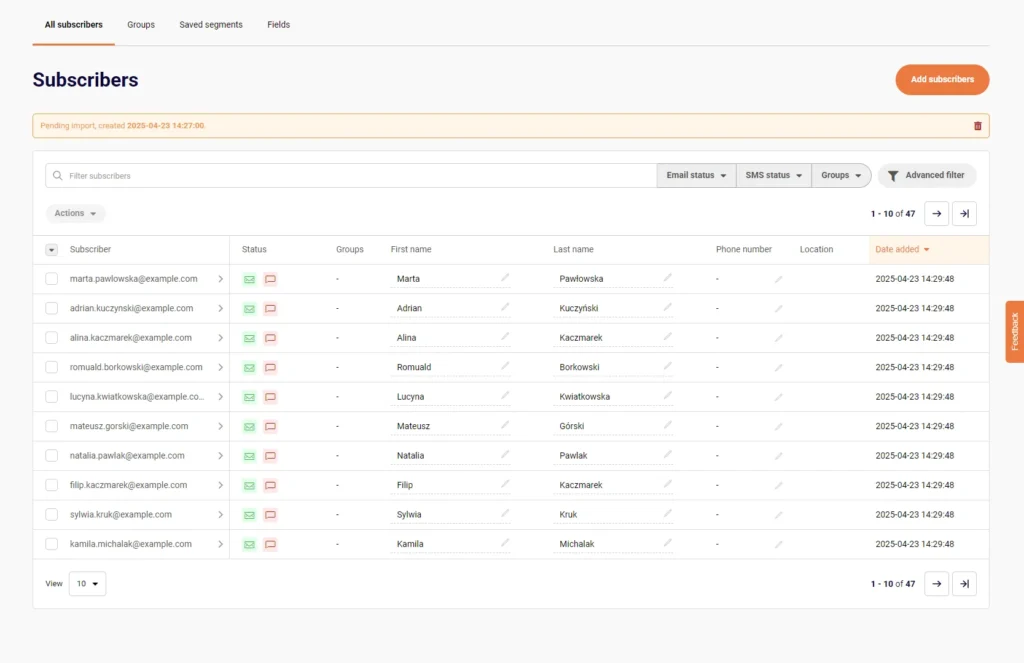Click the SMS status icon for lucyna.kwiatkowska
This screenshot has height=663, width=1024.
click(270, 397)
